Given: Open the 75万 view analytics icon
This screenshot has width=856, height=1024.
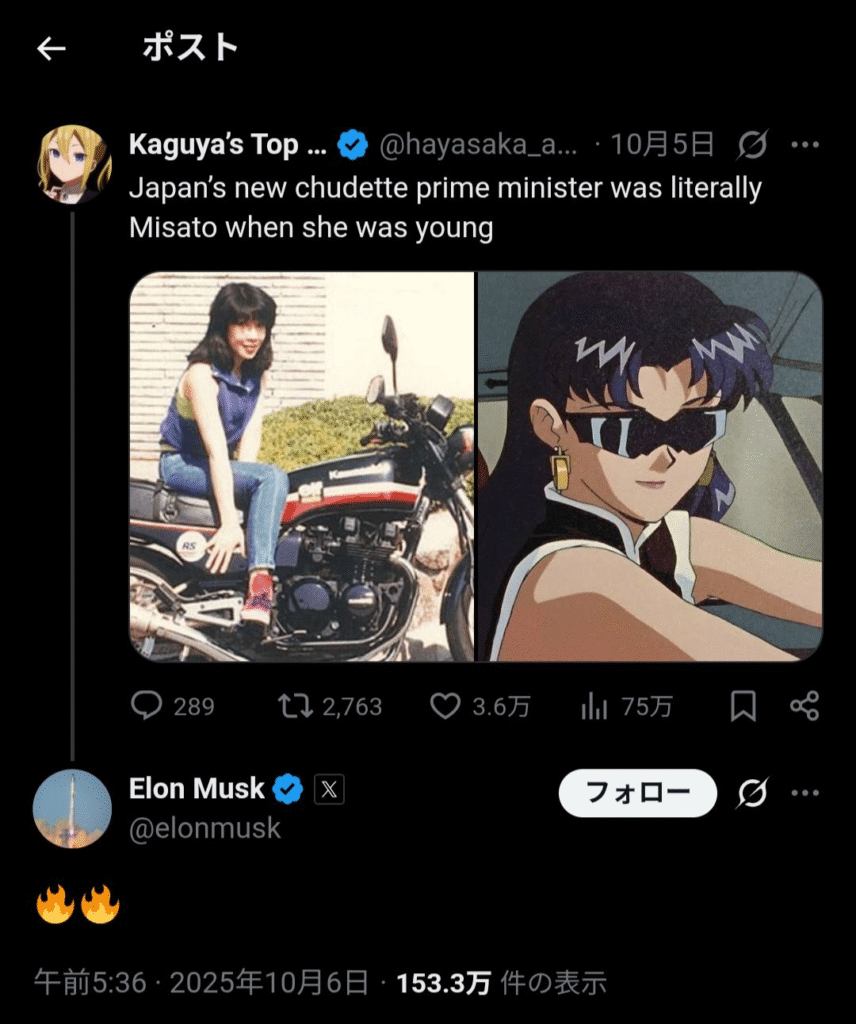Looking at the screenshot, I should [595, 706].
